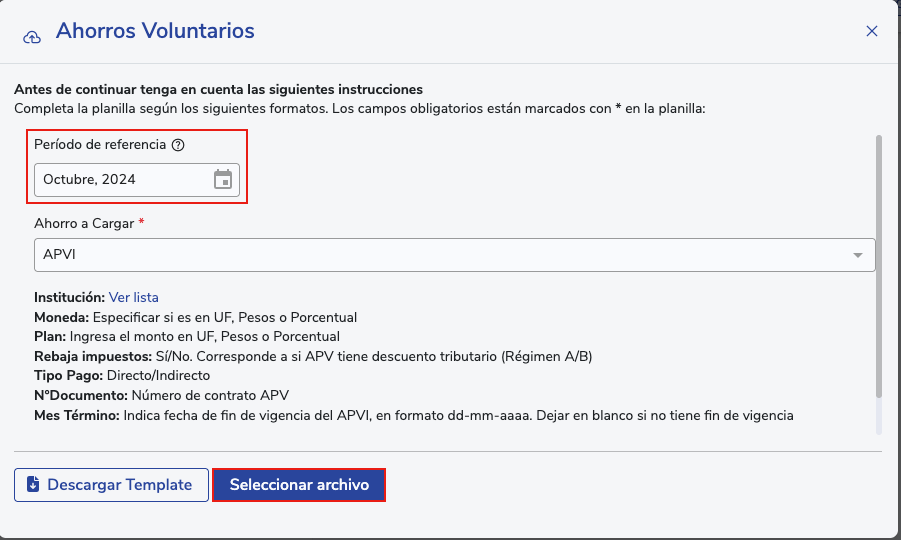Click the help icon beside Período de referencia
This screenshot has width=901, height=540.
pyautogui.click(x=178, y=145)
